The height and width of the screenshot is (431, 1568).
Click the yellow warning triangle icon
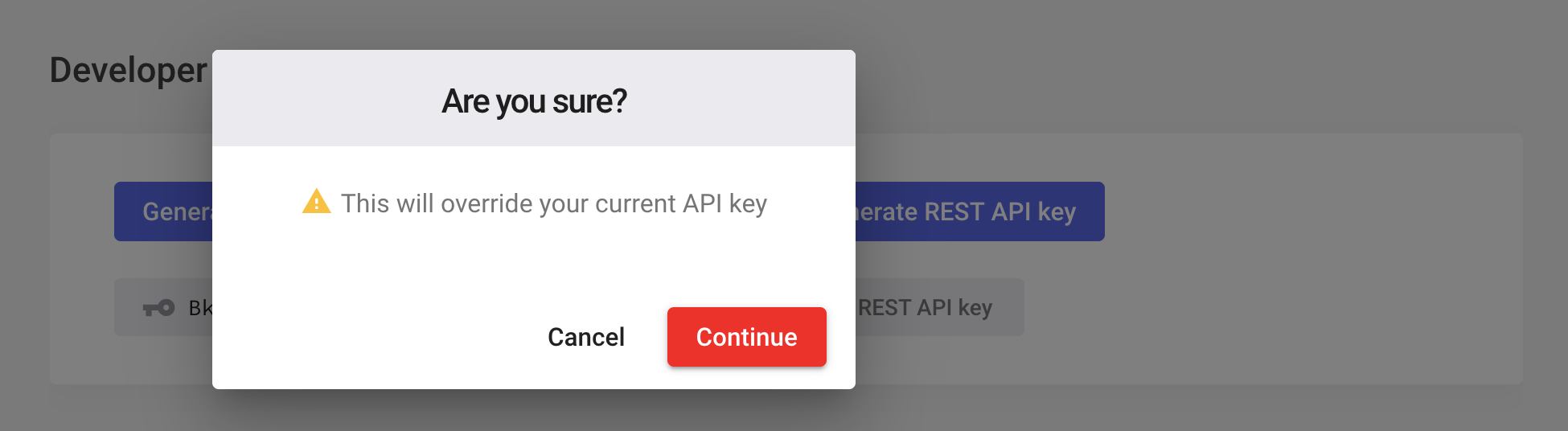pyautogui.click(x=316, y=202)
